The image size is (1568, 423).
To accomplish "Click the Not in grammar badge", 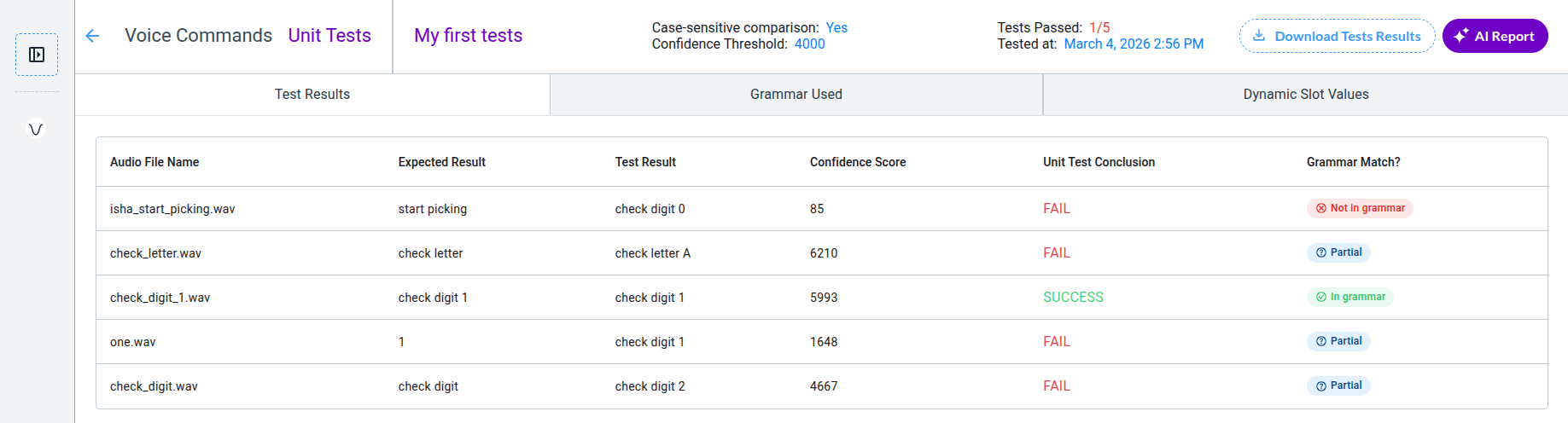I will [1360, 208].
